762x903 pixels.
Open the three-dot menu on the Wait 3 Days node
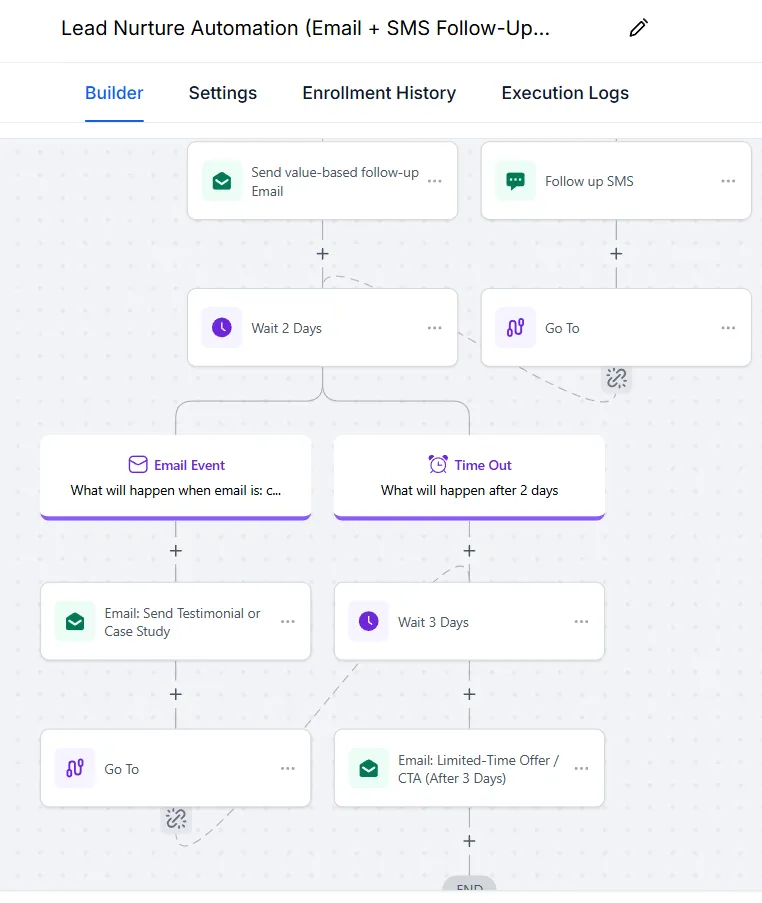coord(581,622)
